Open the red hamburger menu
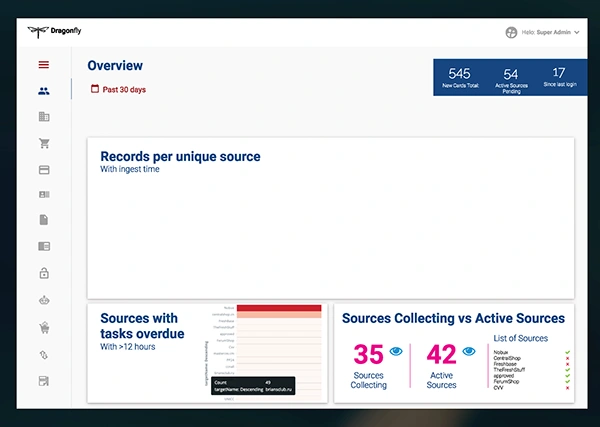The image size is (600, 427). 44,65
